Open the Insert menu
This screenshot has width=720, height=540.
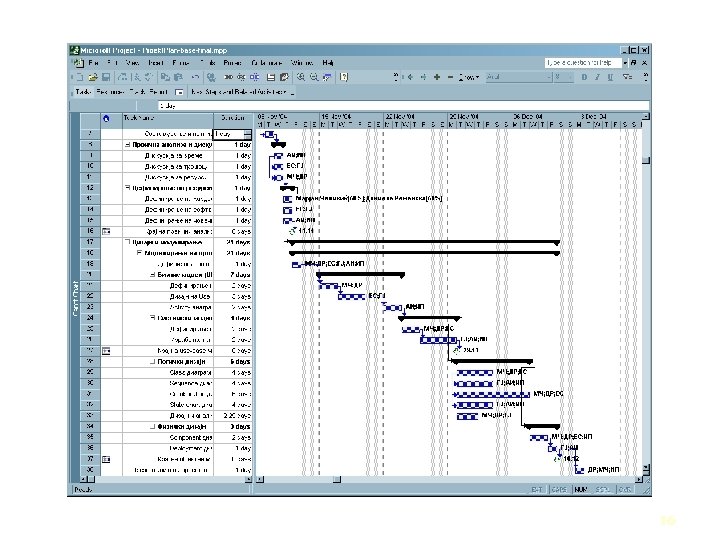[156, 62]
